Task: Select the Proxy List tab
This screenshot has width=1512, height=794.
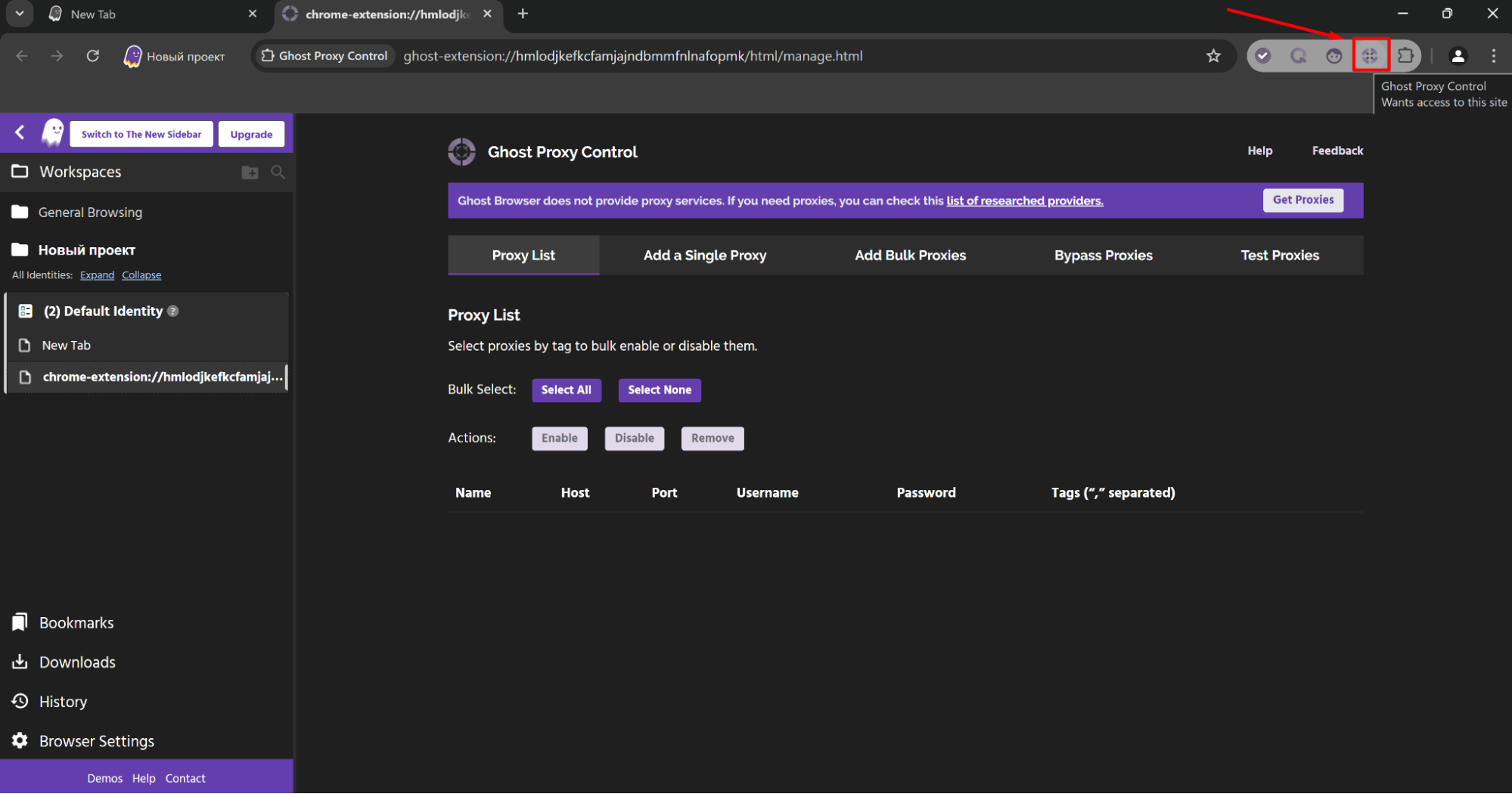Action: [x=523, y=256]
